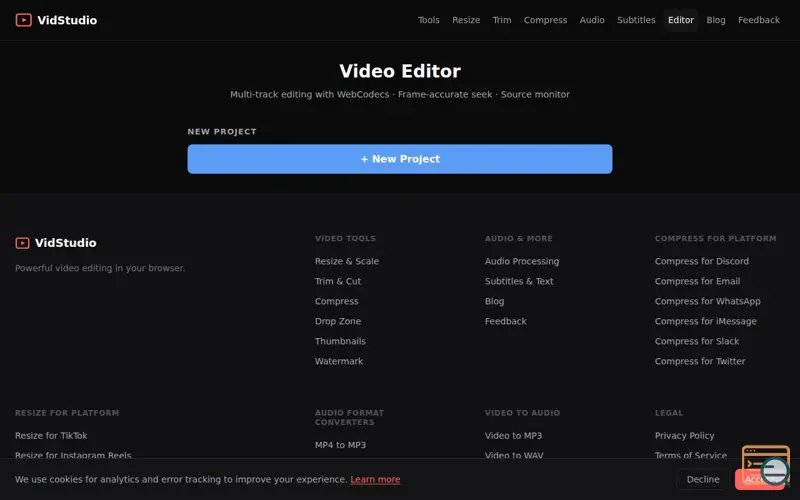
Task: Open Compress for WhatsApp link
Action: point(707,301)
